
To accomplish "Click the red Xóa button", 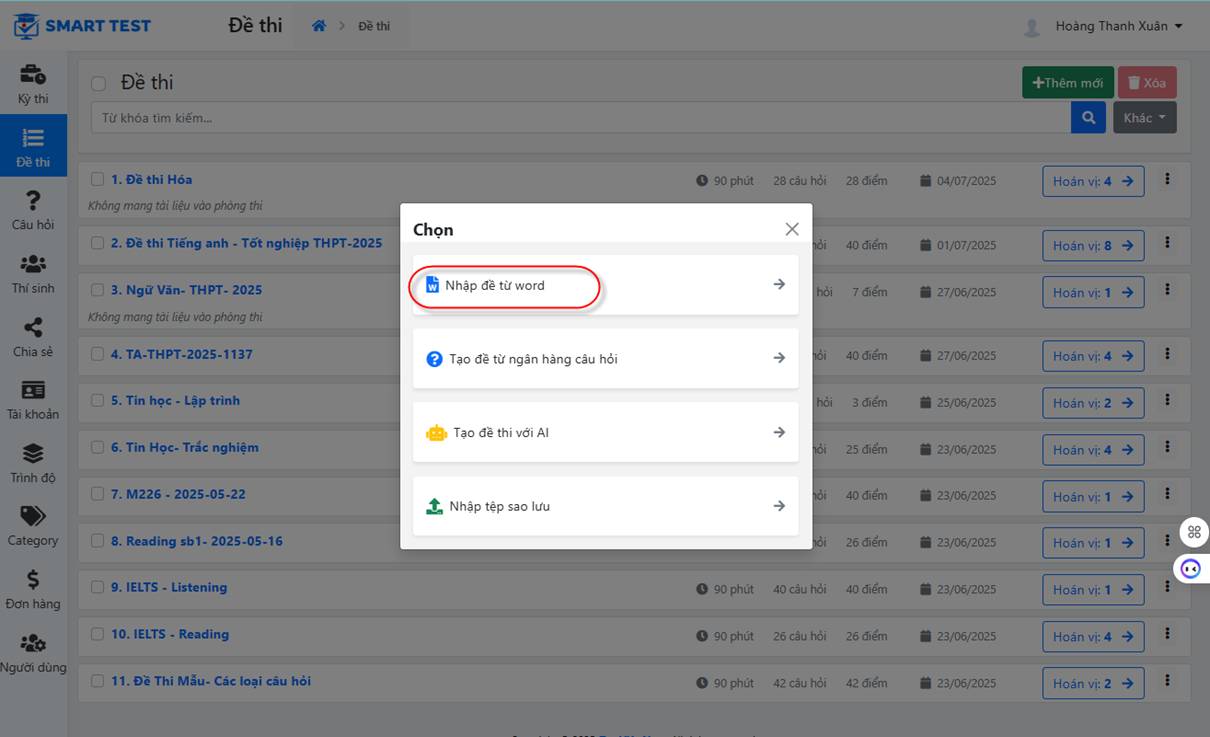I will tap(1147, 83).
